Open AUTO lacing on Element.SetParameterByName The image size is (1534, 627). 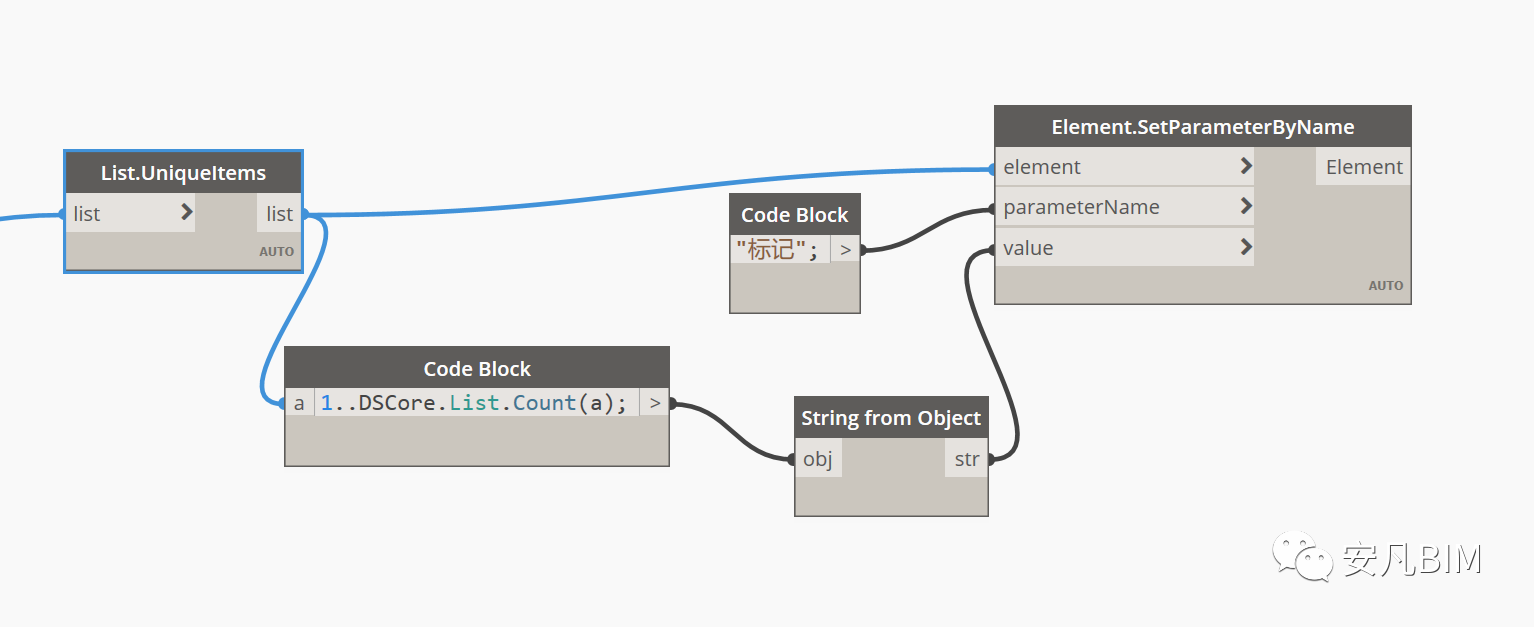[x=1386, y=285]
